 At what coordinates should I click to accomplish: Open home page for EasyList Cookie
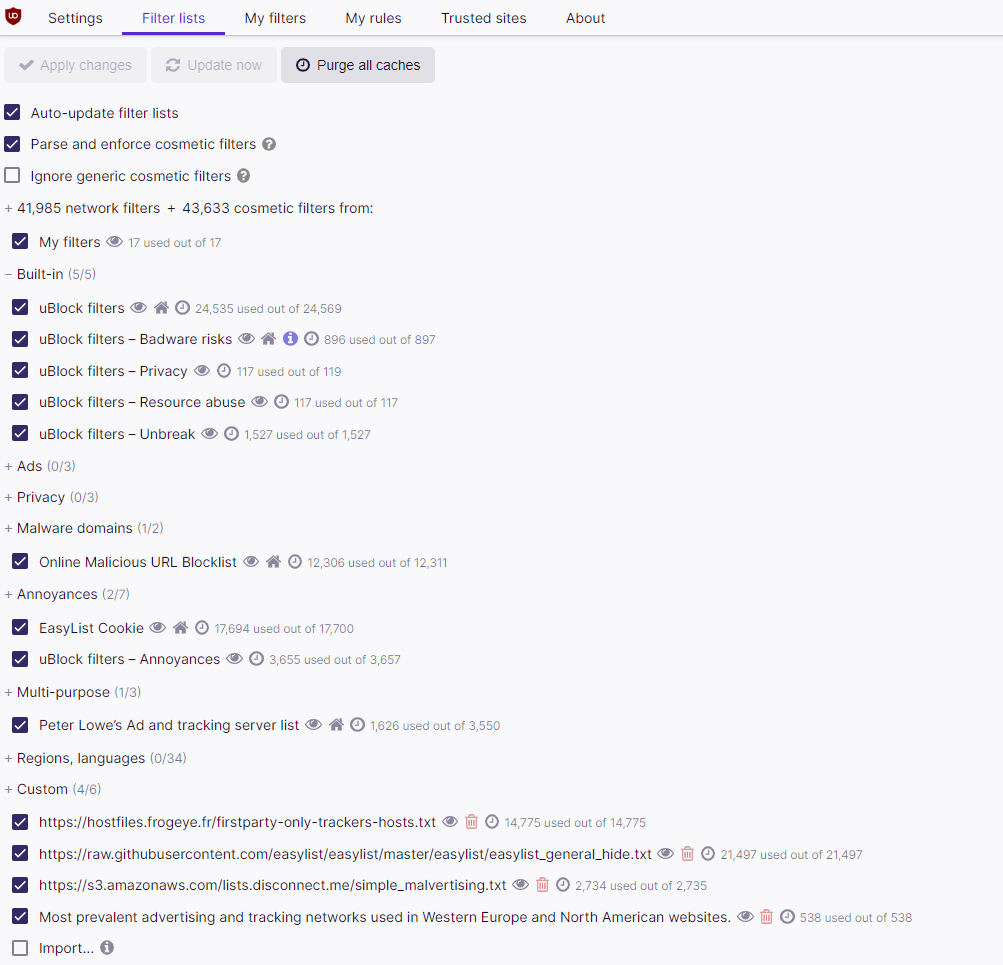point(180,627)
